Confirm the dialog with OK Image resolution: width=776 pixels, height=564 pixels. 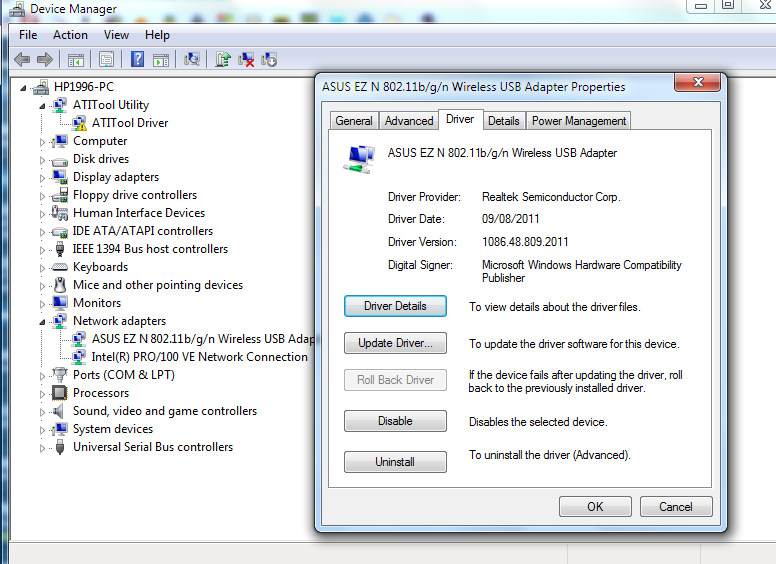(x=595, y=507)
